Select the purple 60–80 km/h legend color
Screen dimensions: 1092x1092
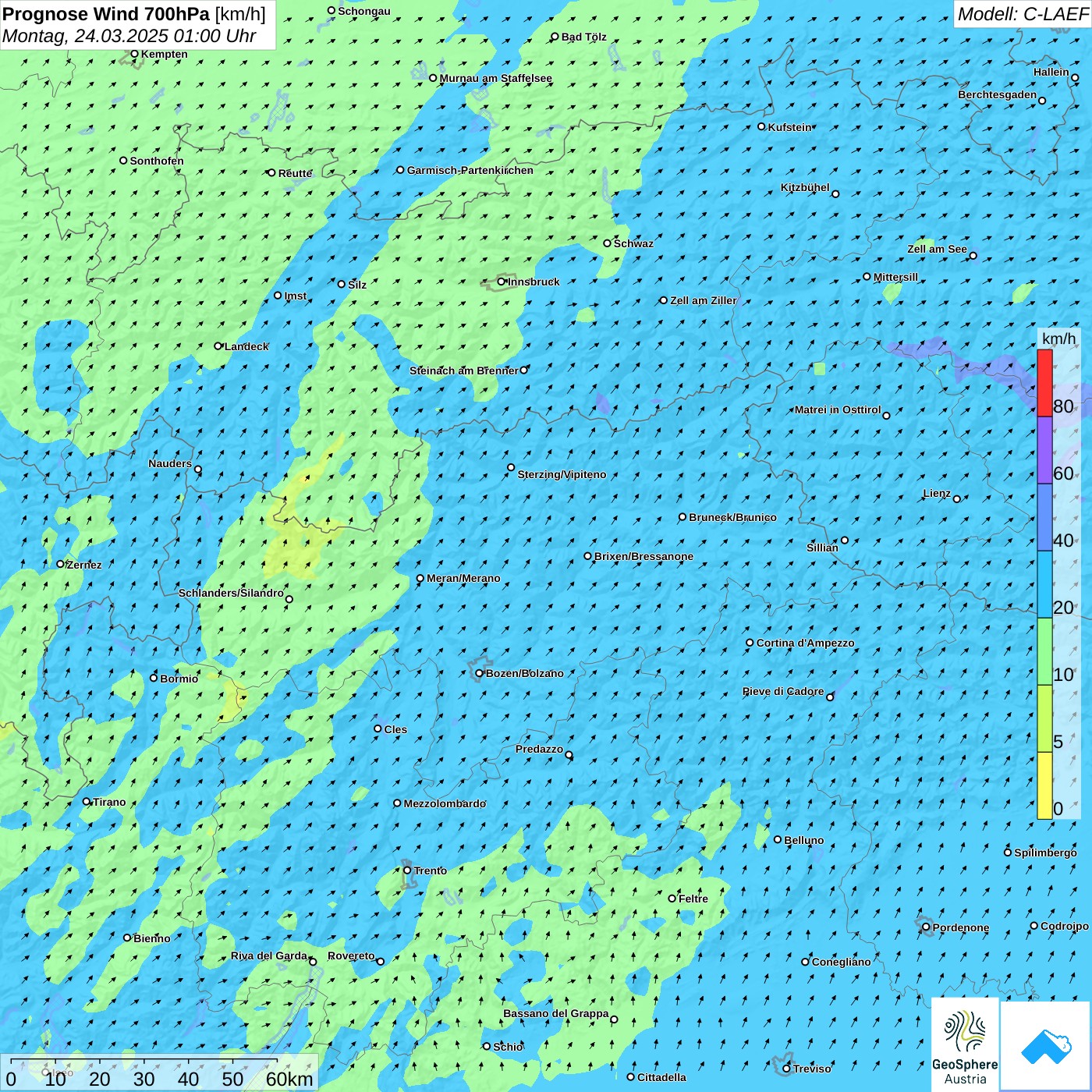(x=1044, y=451)
